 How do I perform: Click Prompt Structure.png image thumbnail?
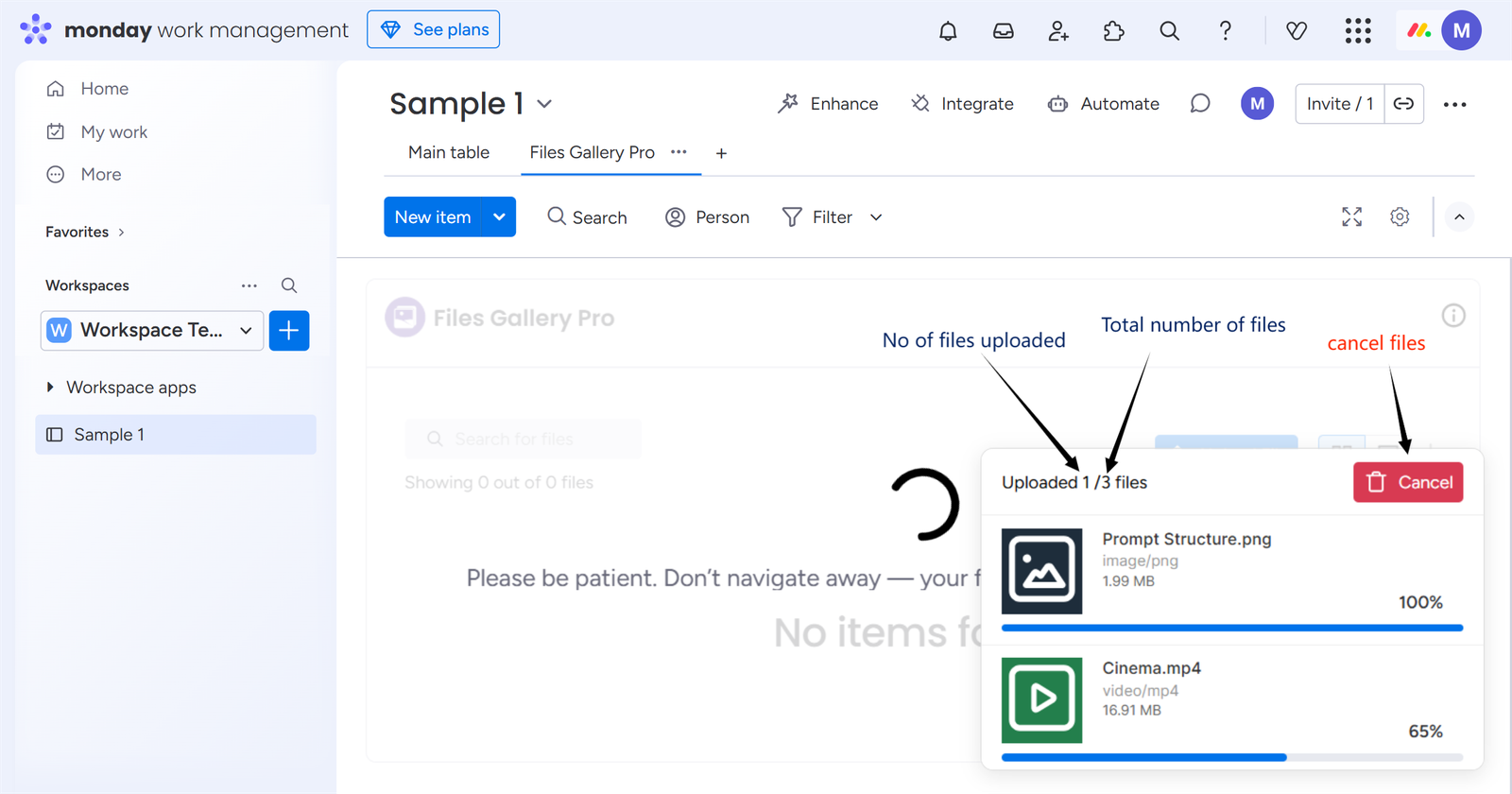(1041, 571)
